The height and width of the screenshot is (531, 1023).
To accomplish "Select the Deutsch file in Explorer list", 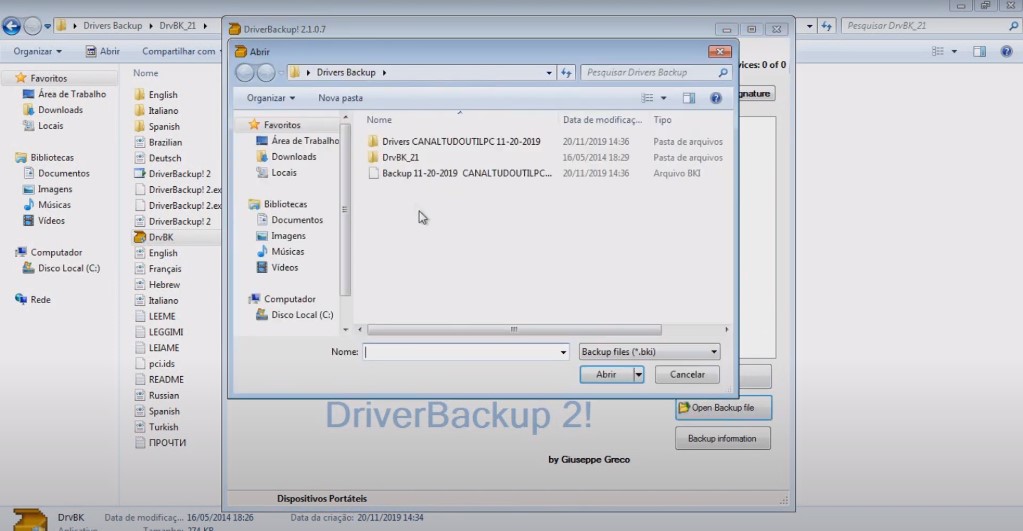I will click(x=164, y=159).
